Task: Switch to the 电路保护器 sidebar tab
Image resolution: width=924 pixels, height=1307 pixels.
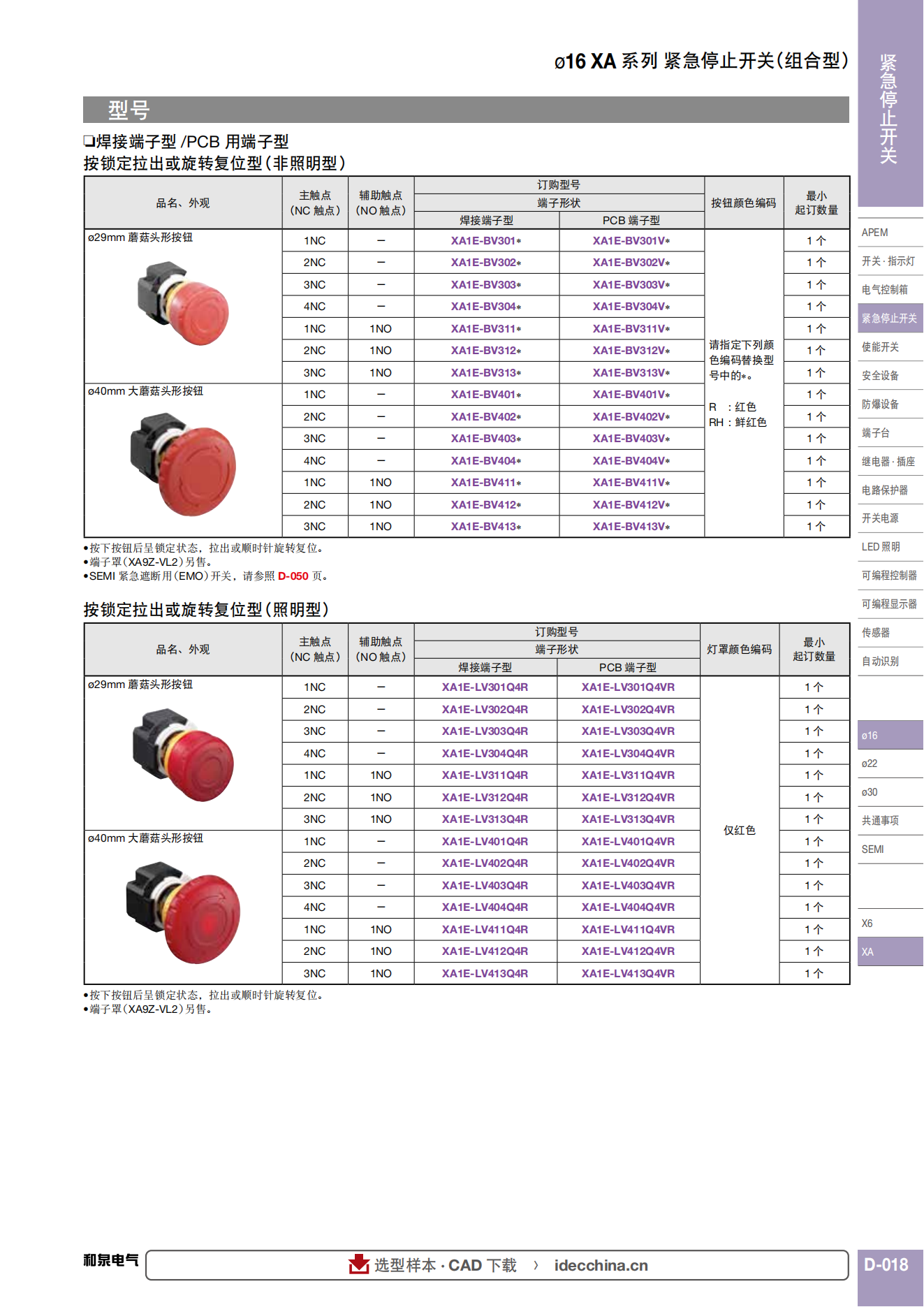Action: click(x=890, y=490)
